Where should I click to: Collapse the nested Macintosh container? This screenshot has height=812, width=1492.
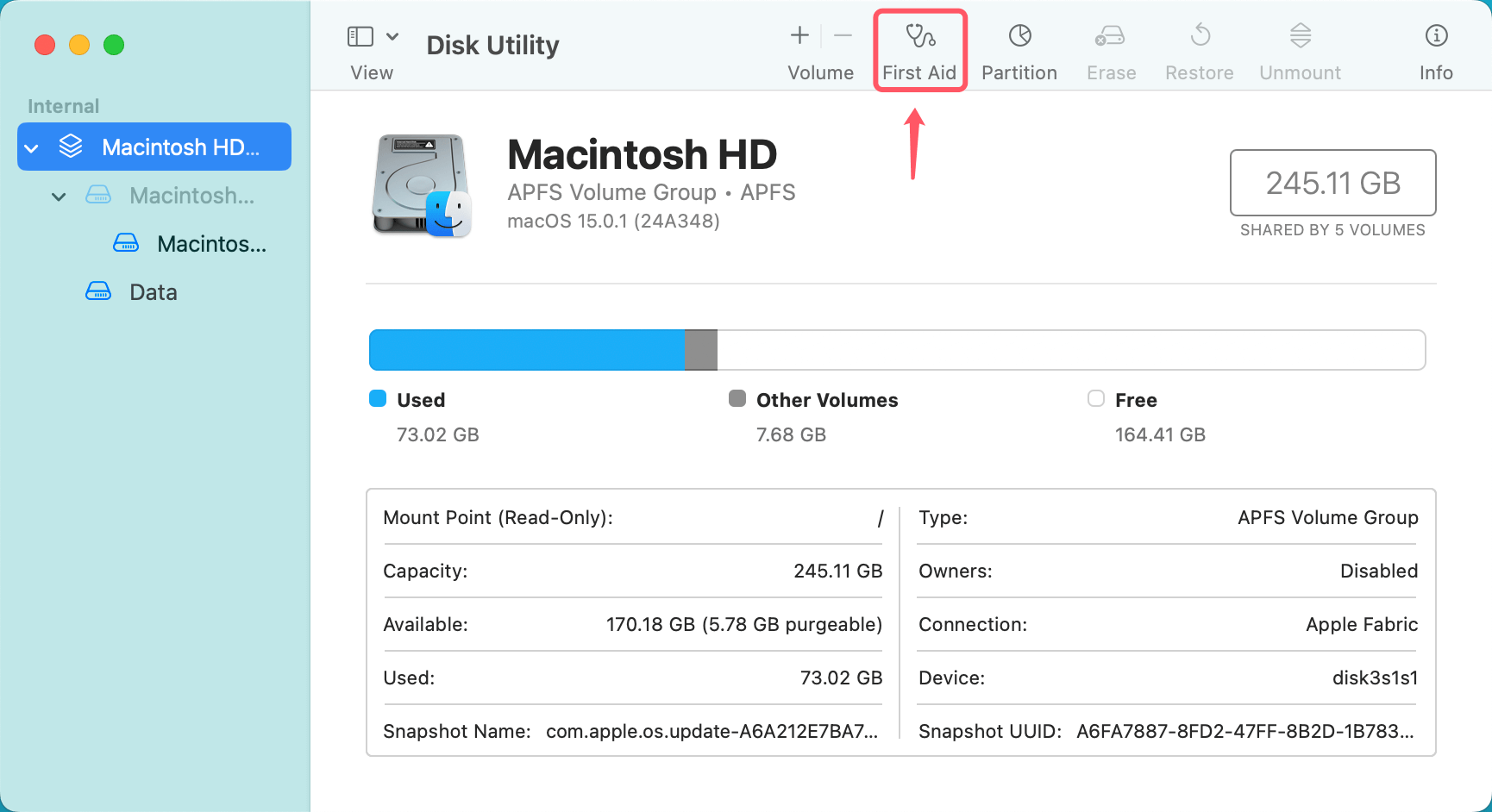(59, 197)
